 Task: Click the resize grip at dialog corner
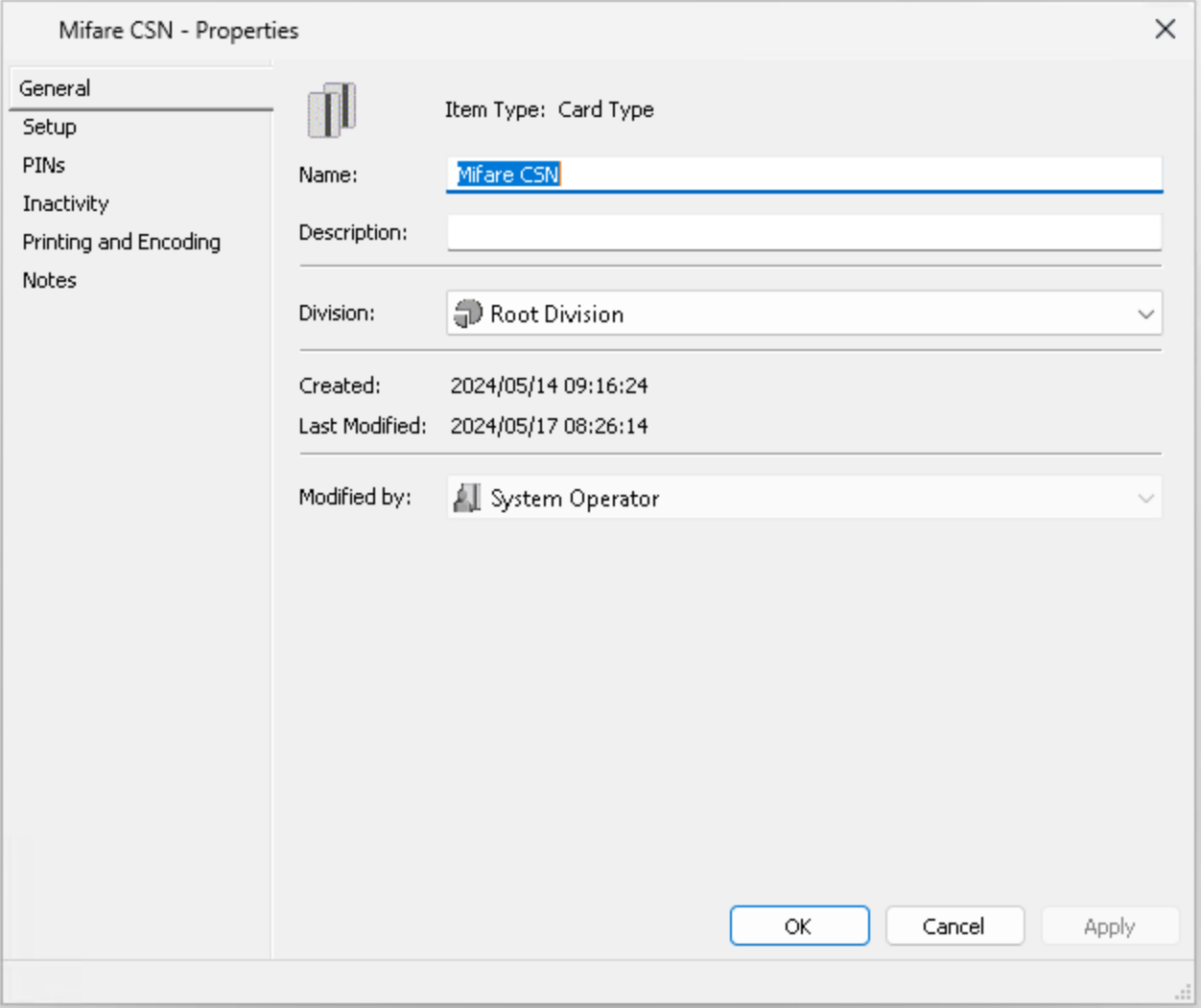1183,992
